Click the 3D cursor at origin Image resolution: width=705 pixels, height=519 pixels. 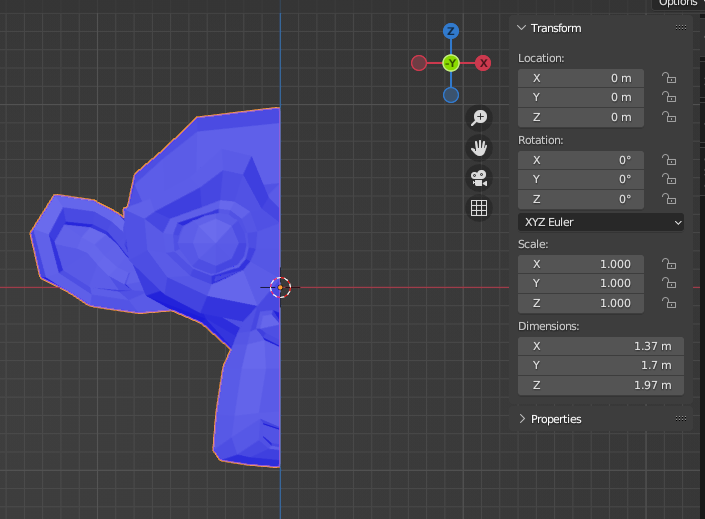(281, 287)
